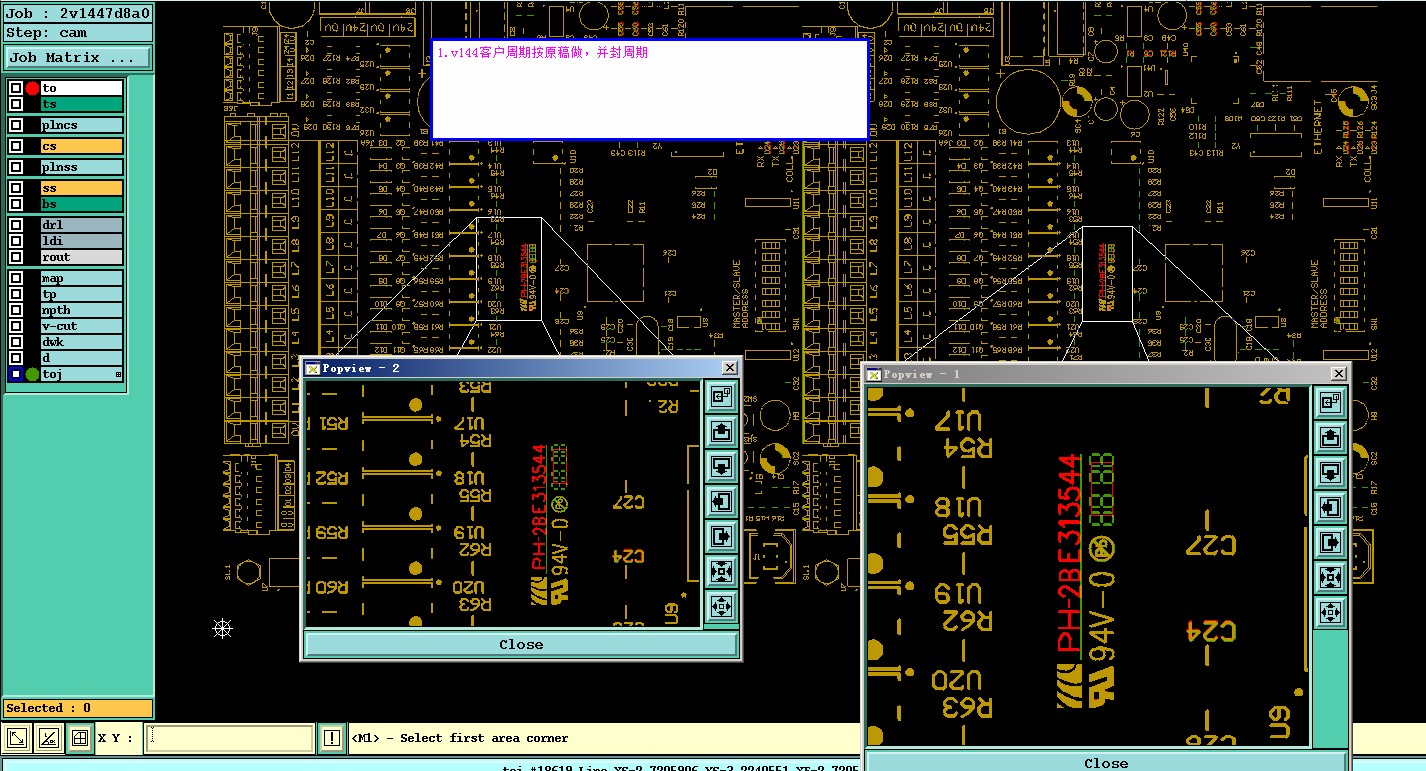Close Popview 2 with the Close button

pos(521,644)
